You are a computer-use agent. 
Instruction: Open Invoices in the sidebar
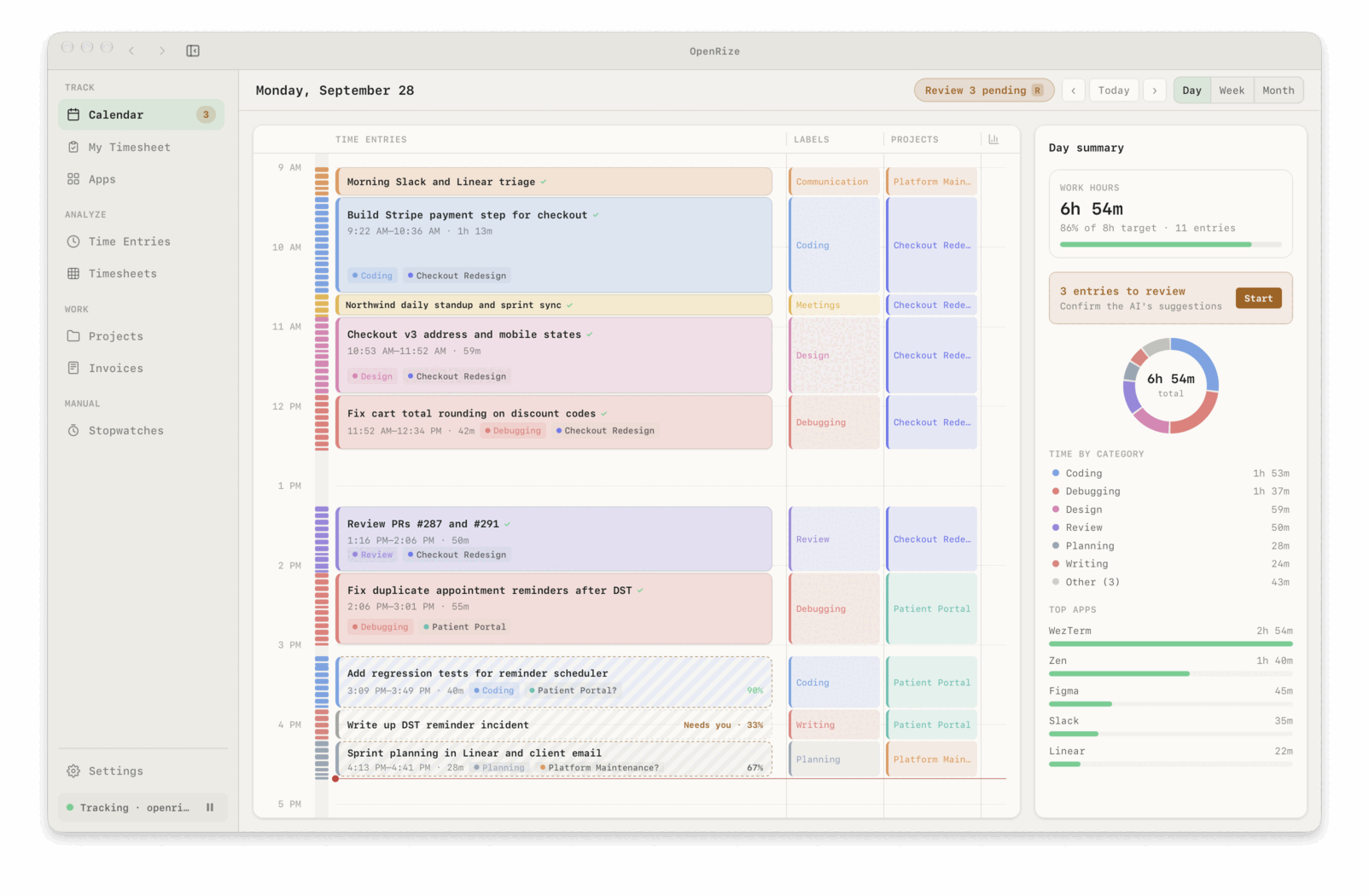tap(141, 369)
